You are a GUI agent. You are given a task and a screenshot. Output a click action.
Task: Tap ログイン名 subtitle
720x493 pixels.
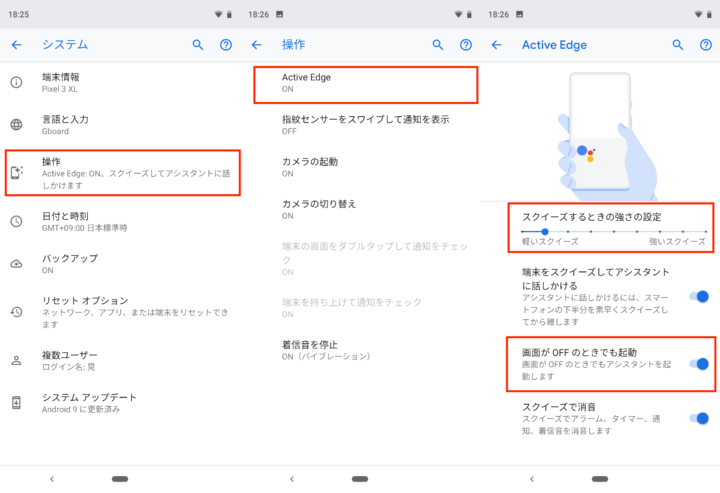pos(68,367)
